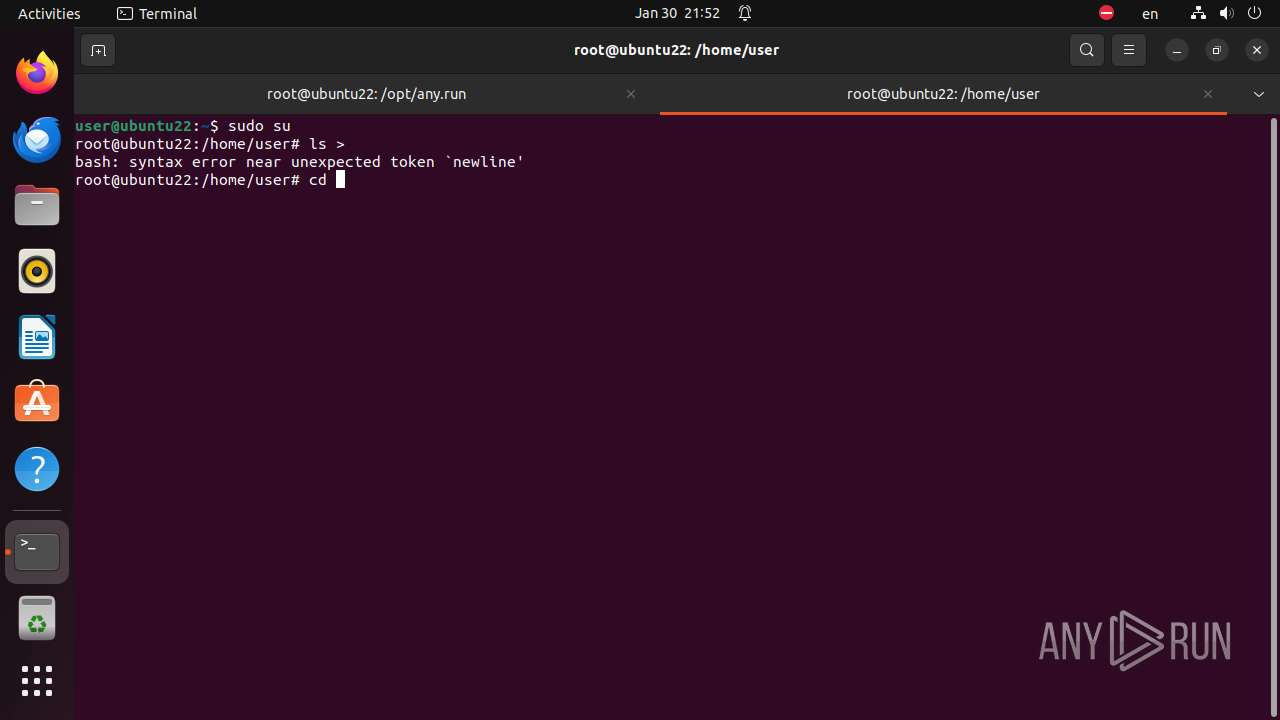Screen dimensions: 1280x720
Task: Open Thunderbird Mail from the dock
Action: tap(37, 140)
